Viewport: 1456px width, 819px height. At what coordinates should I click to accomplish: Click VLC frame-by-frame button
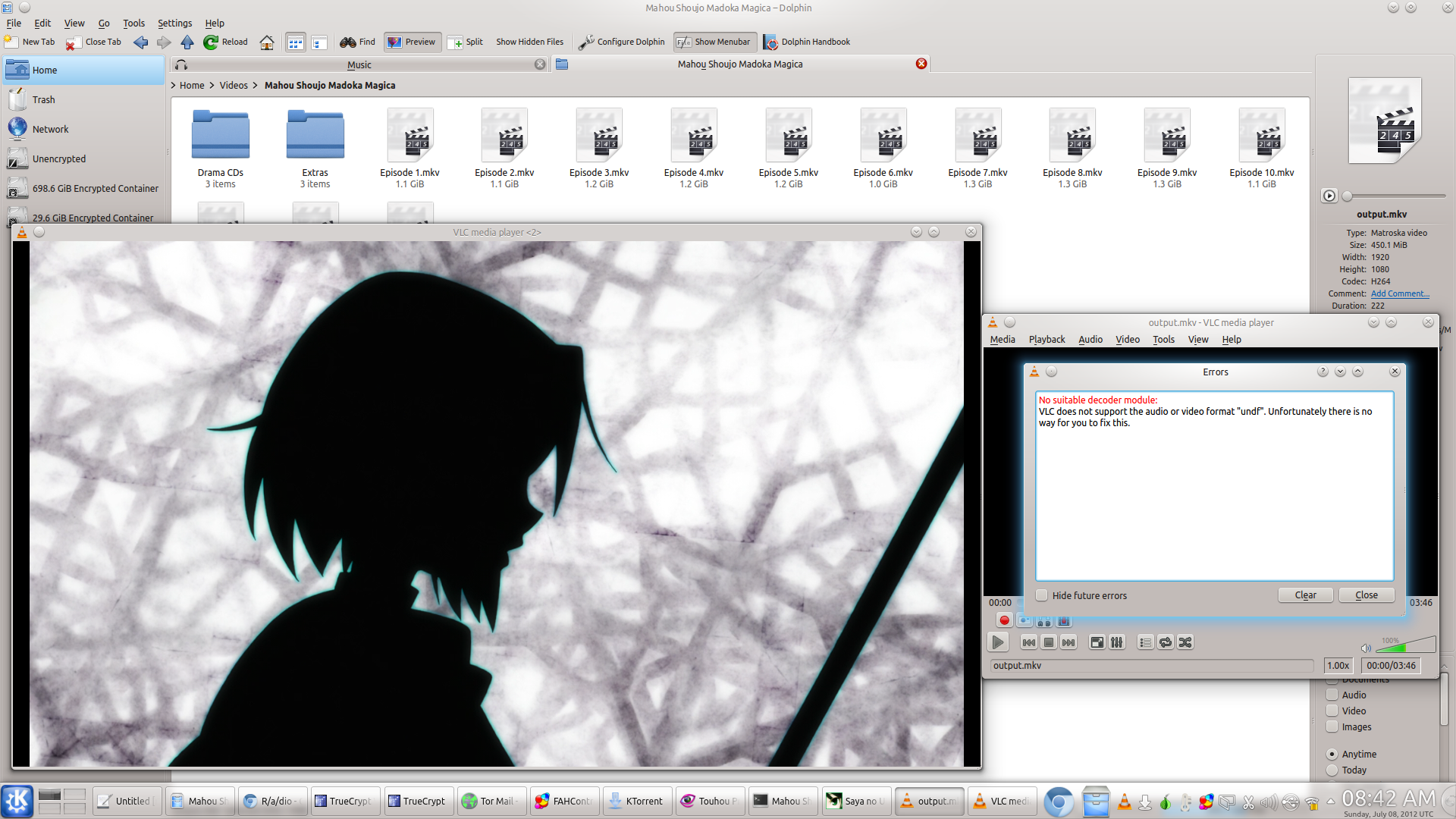1064,620
